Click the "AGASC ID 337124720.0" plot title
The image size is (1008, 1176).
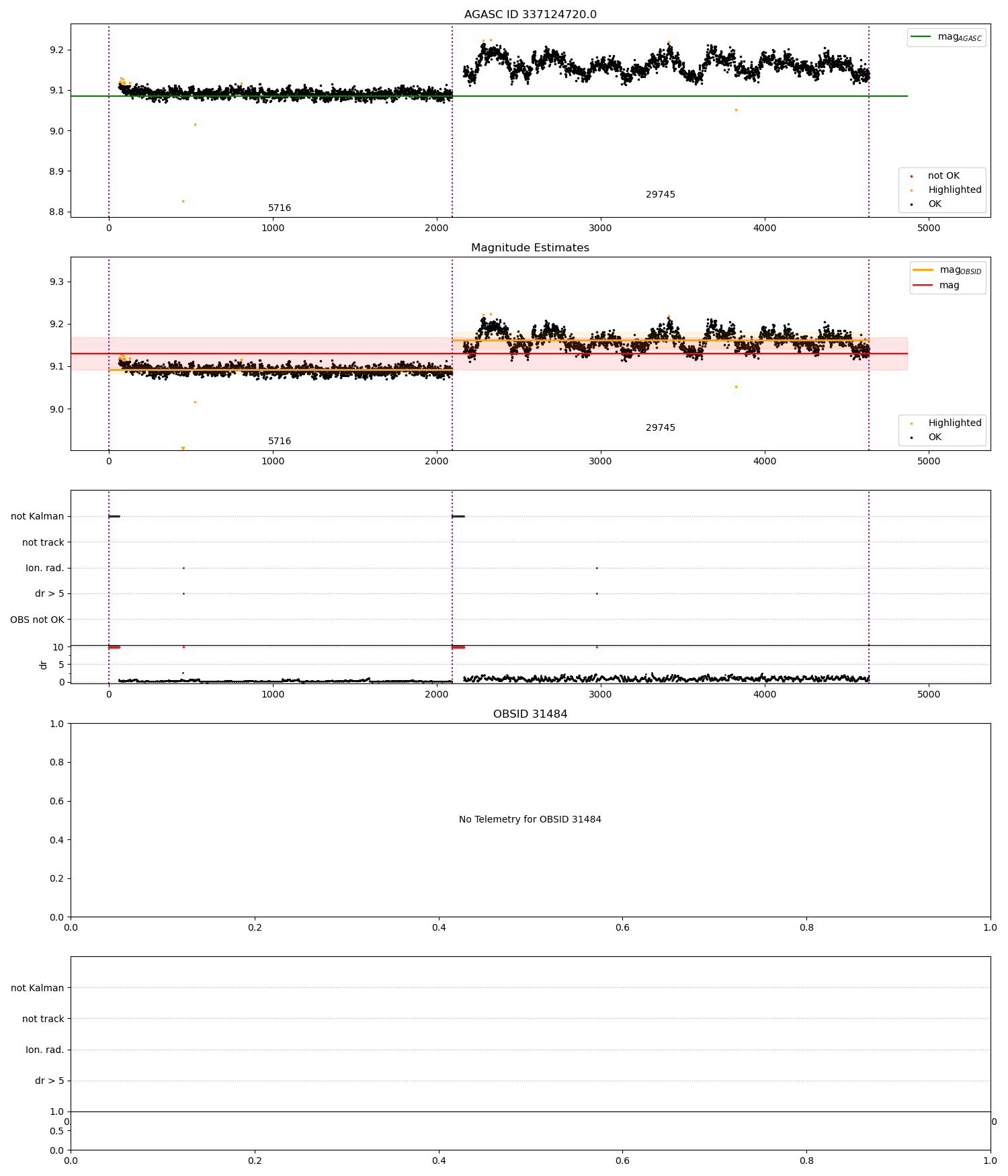click(x=530, y=15)
